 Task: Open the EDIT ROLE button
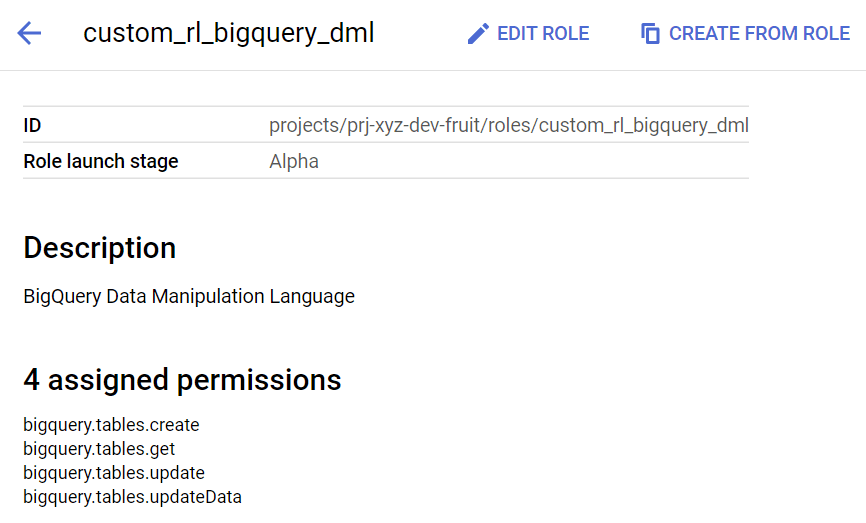(529, 33)
